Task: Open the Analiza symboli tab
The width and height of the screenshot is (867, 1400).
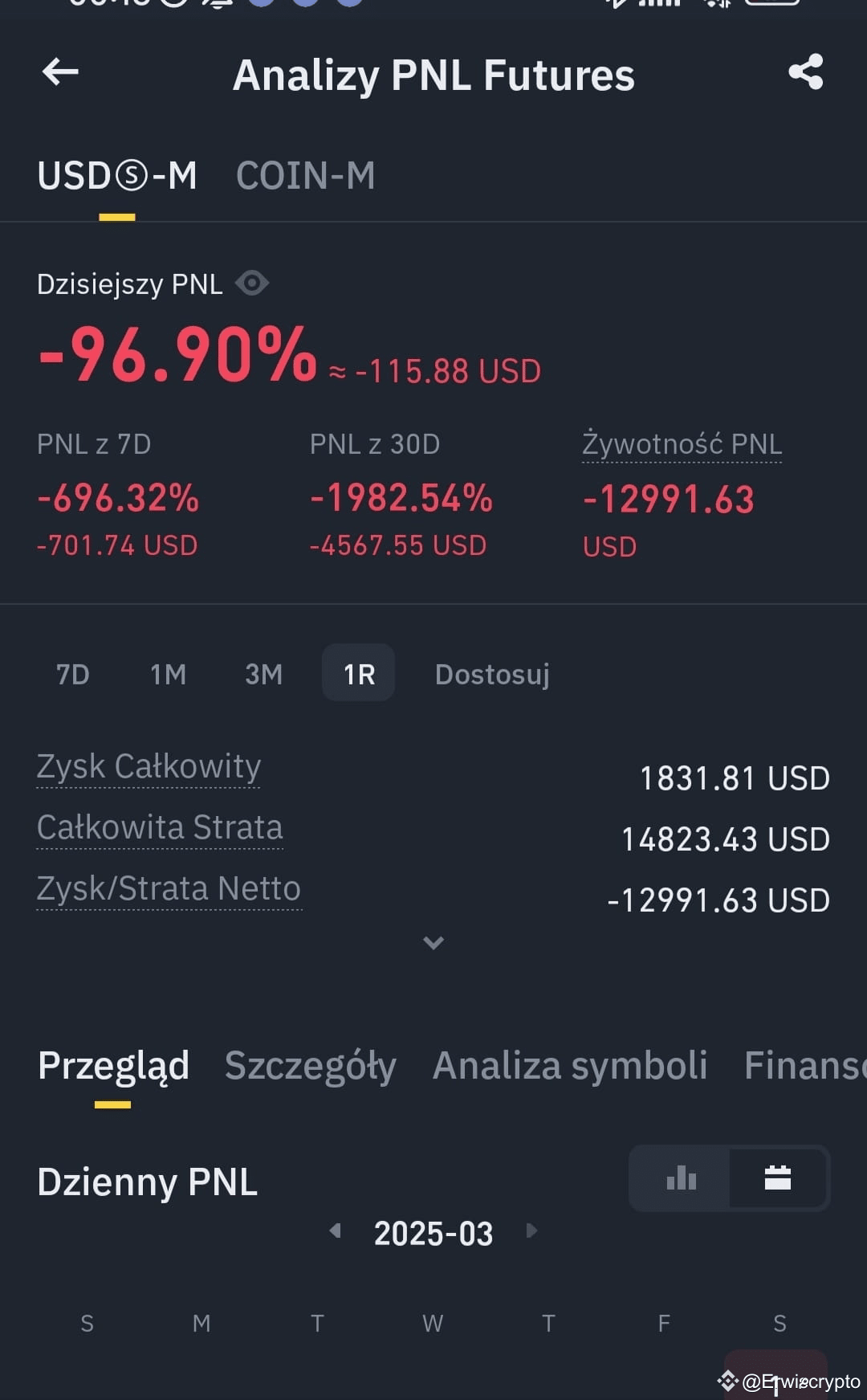Action: click(570, 1066)
